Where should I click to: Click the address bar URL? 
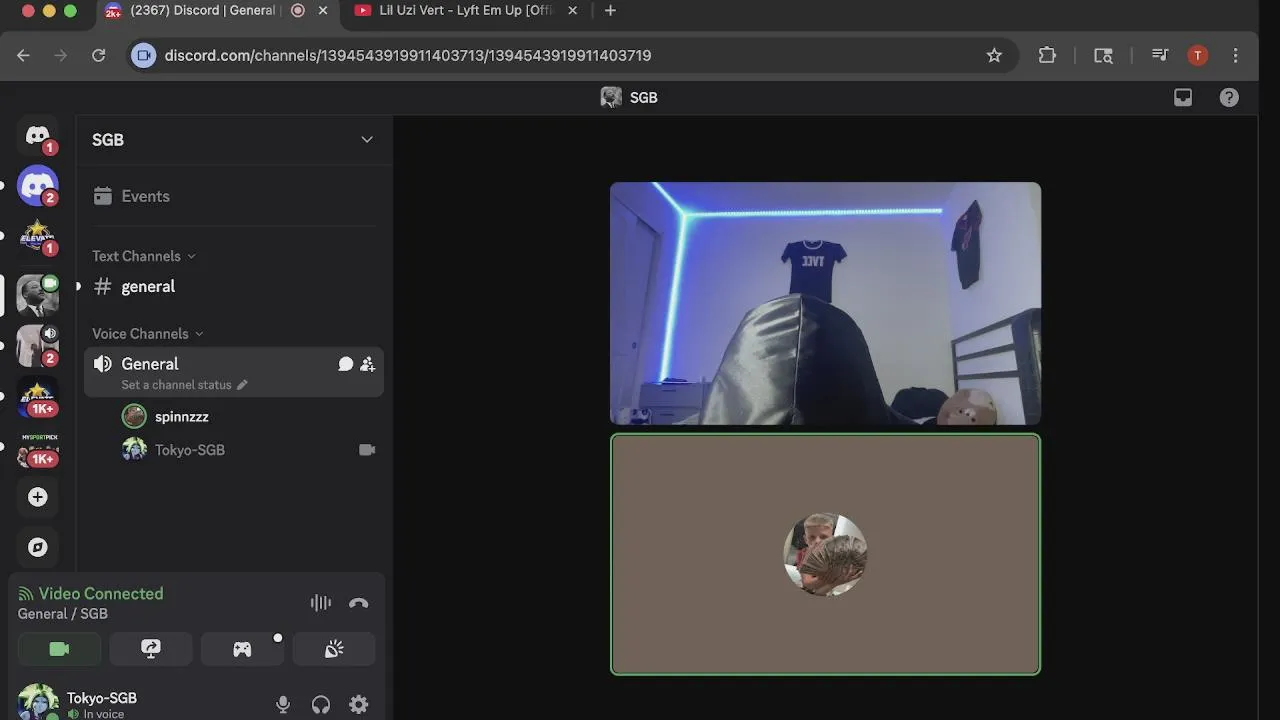tap(408, 56)
